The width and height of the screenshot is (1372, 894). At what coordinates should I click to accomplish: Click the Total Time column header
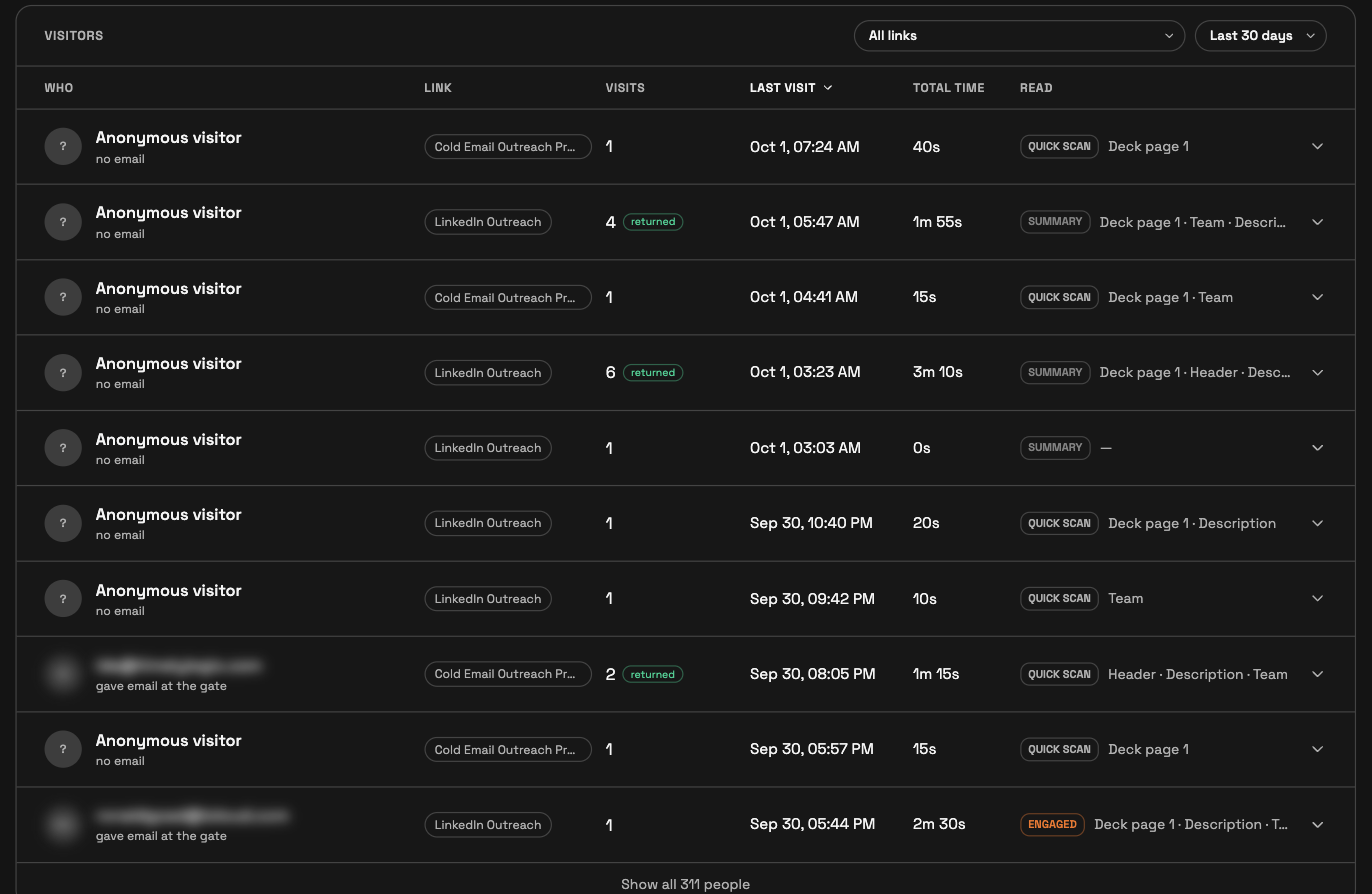tap(948, 88)
